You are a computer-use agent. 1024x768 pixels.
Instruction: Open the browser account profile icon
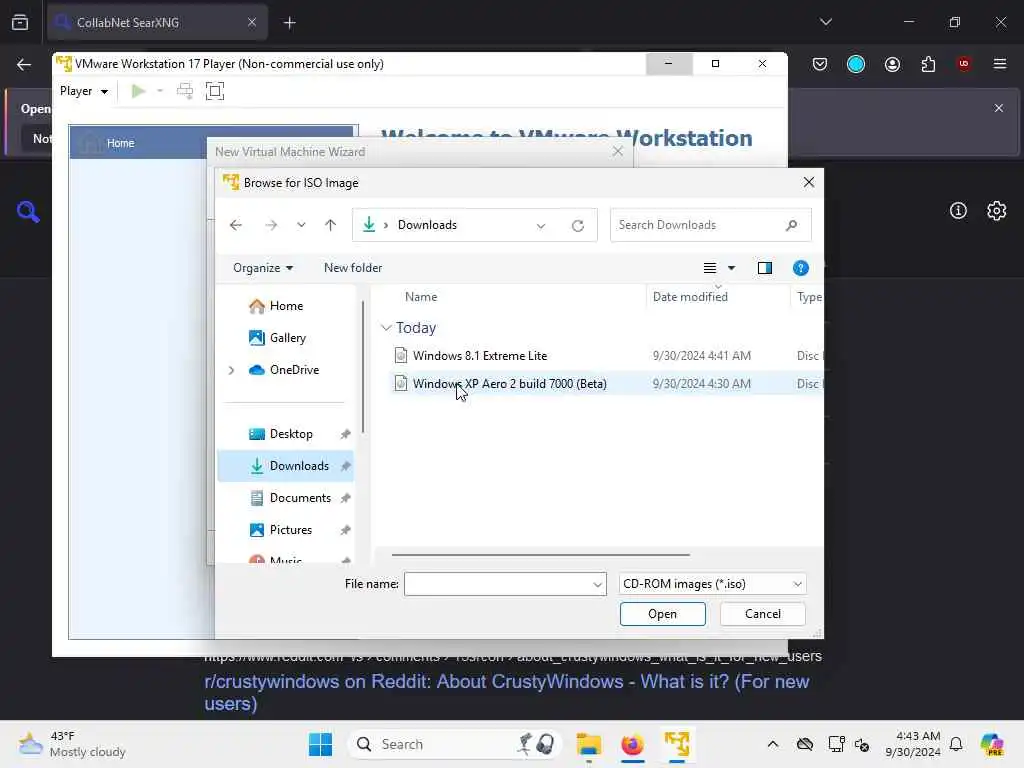pos(892,64)
